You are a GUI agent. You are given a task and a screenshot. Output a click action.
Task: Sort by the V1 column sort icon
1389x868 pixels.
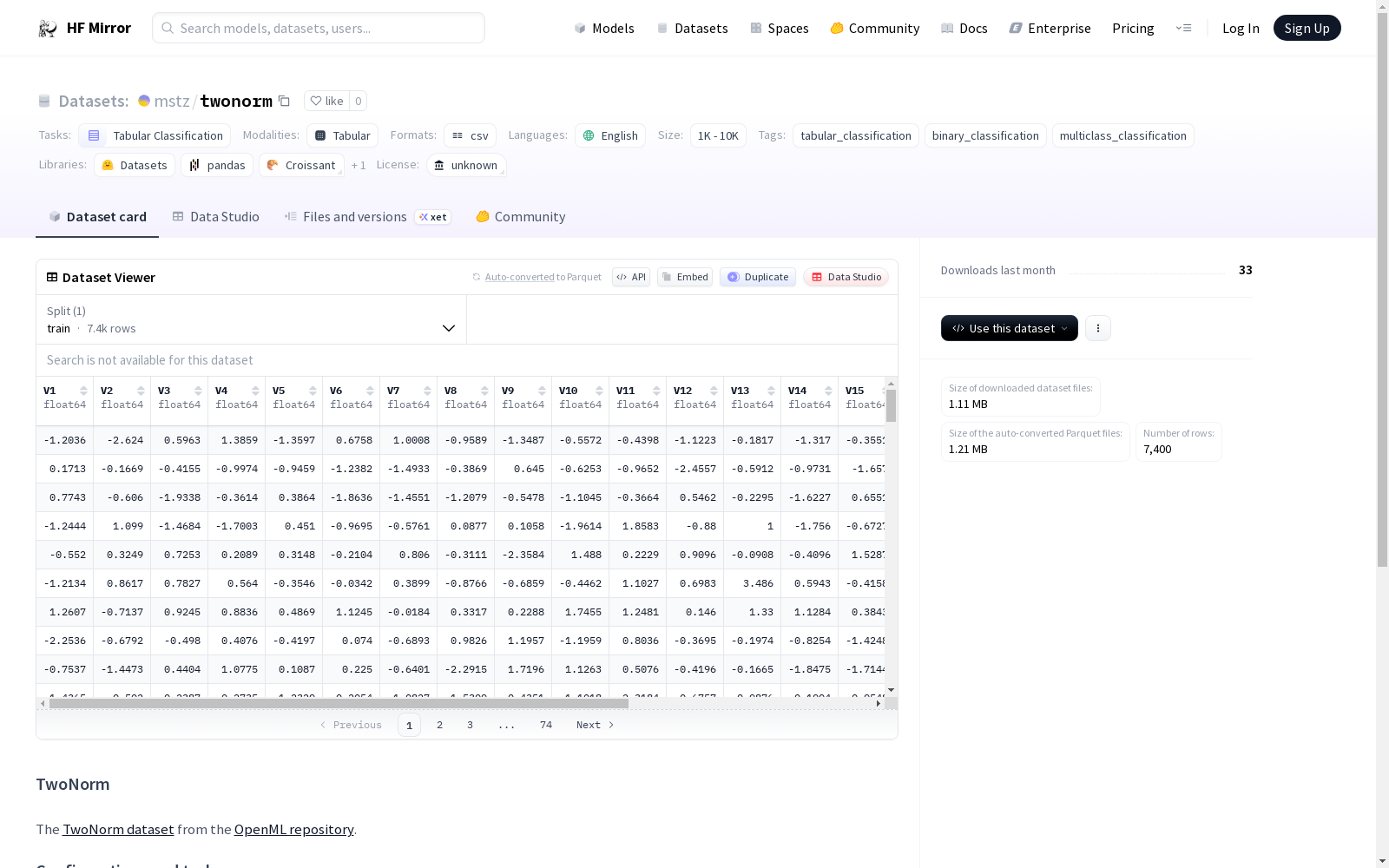coord(83,391)
